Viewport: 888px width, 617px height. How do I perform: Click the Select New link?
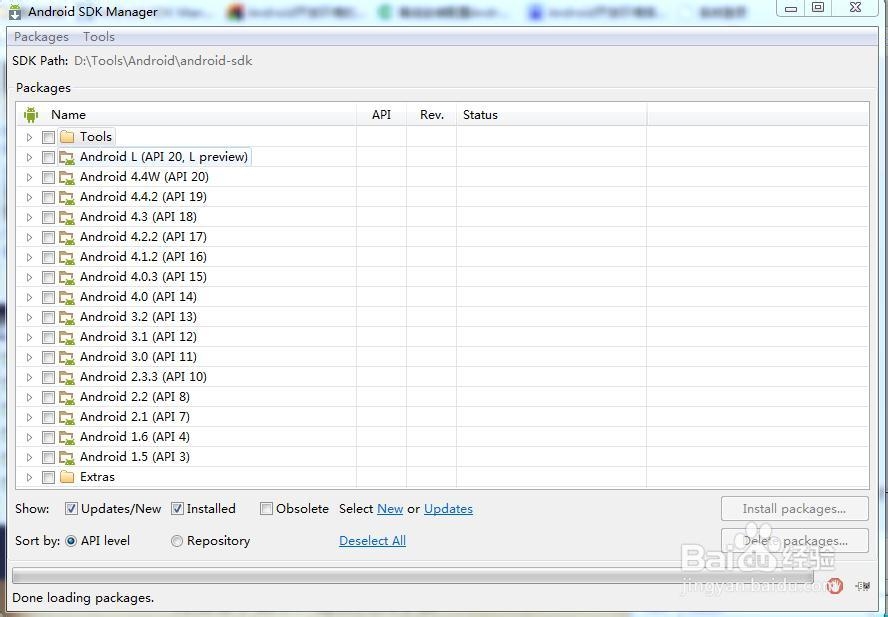click(x=390, y=509)
